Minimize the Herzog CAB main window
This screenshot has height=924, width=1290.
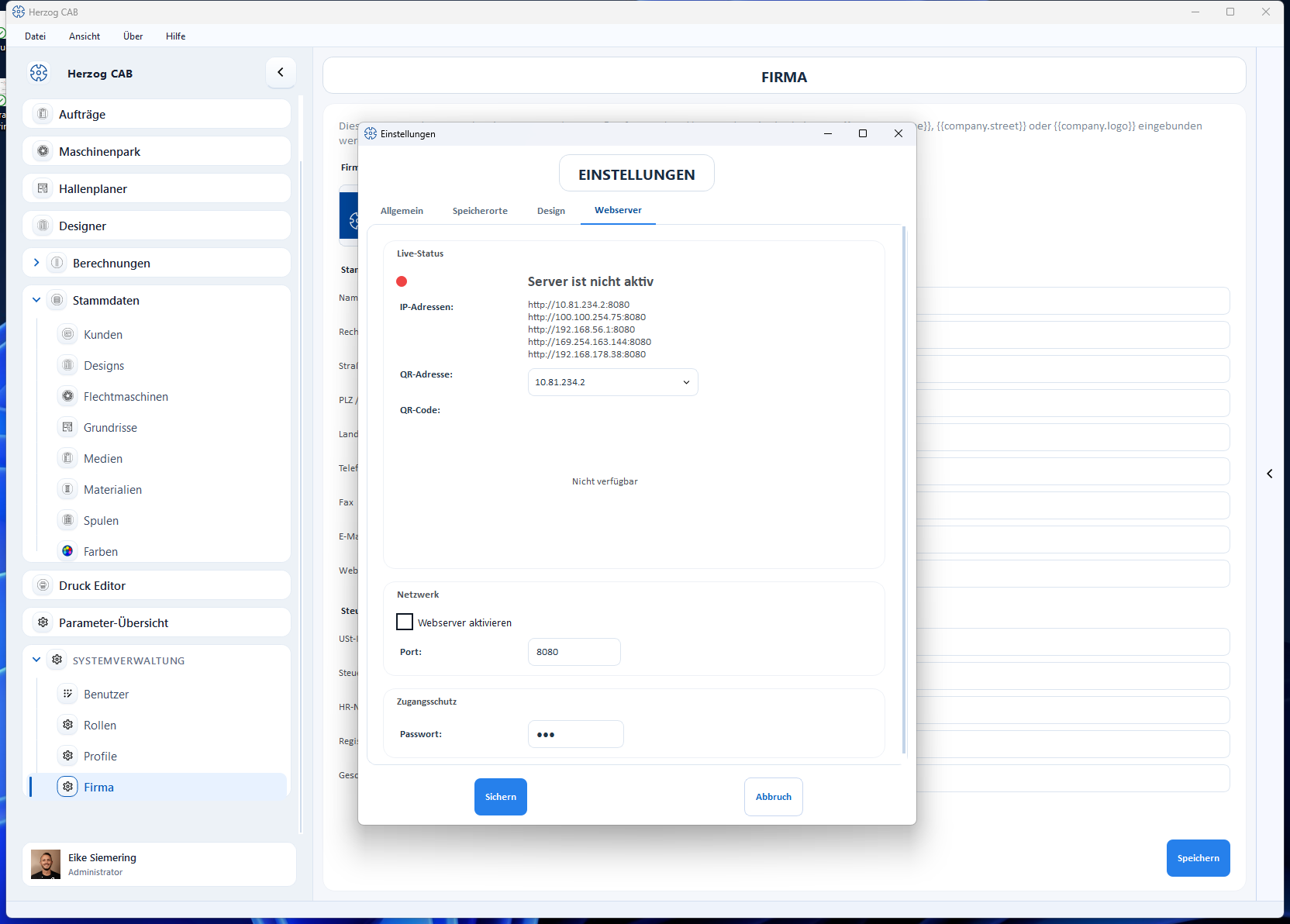(x=1195, y=12)
